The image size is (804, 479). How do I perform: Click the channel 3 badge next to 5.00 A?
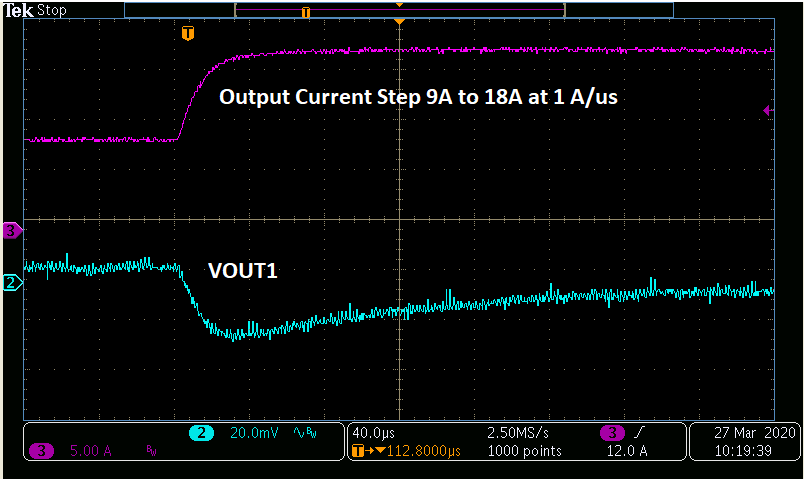(42, 451)
